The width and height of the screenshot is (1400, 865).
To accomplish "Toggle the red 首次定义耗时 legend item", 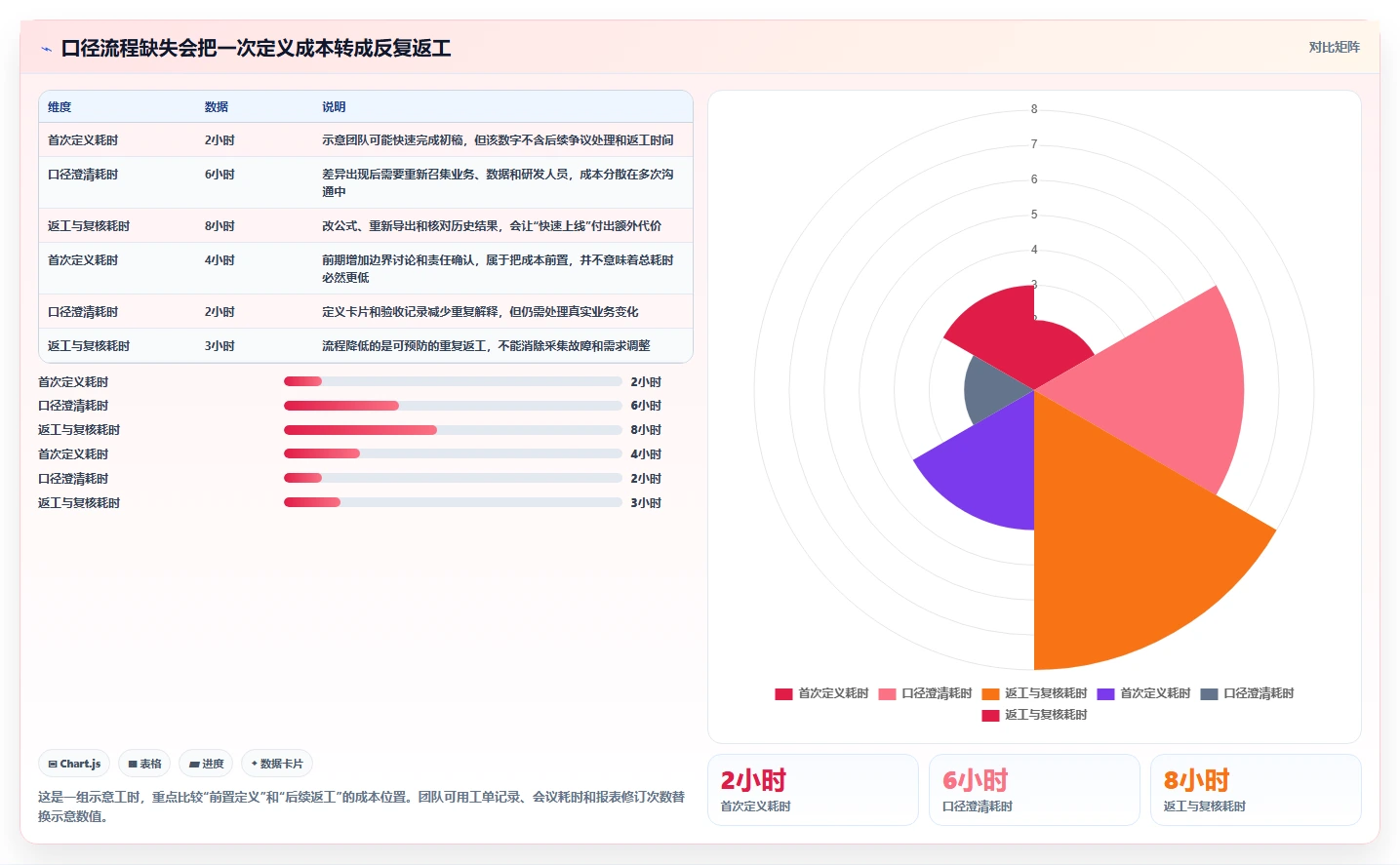I will click(821, 693).
